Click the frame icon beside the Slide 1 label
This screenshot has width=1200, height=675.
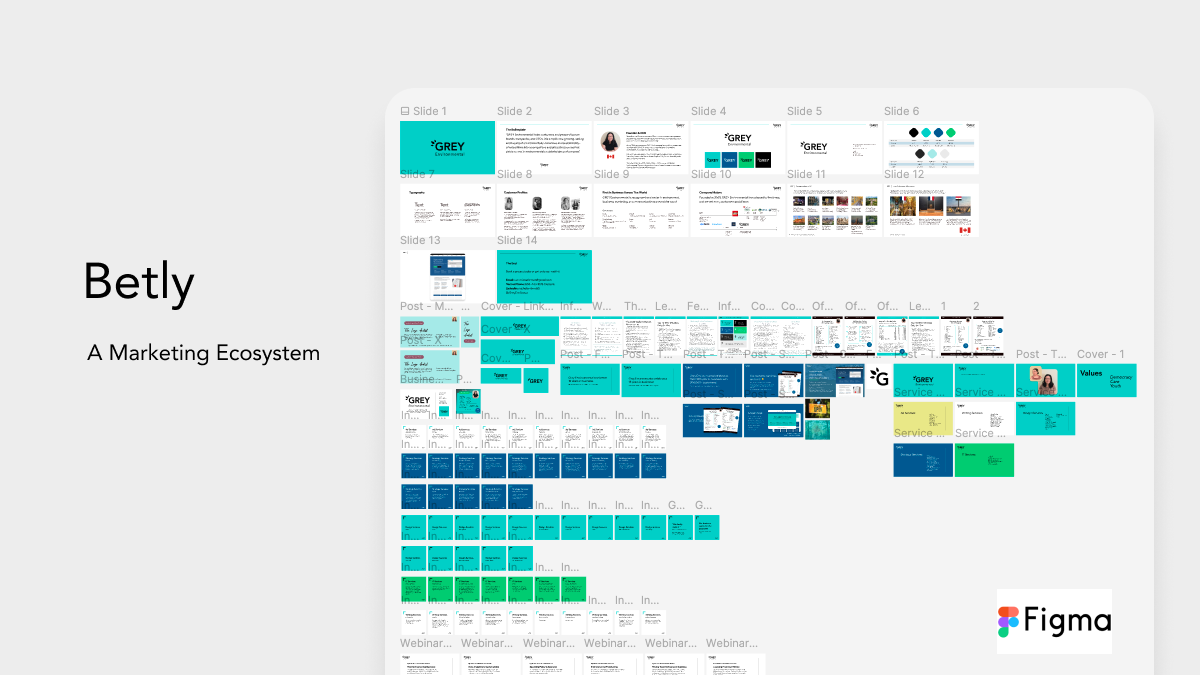(x=405, y=111)
